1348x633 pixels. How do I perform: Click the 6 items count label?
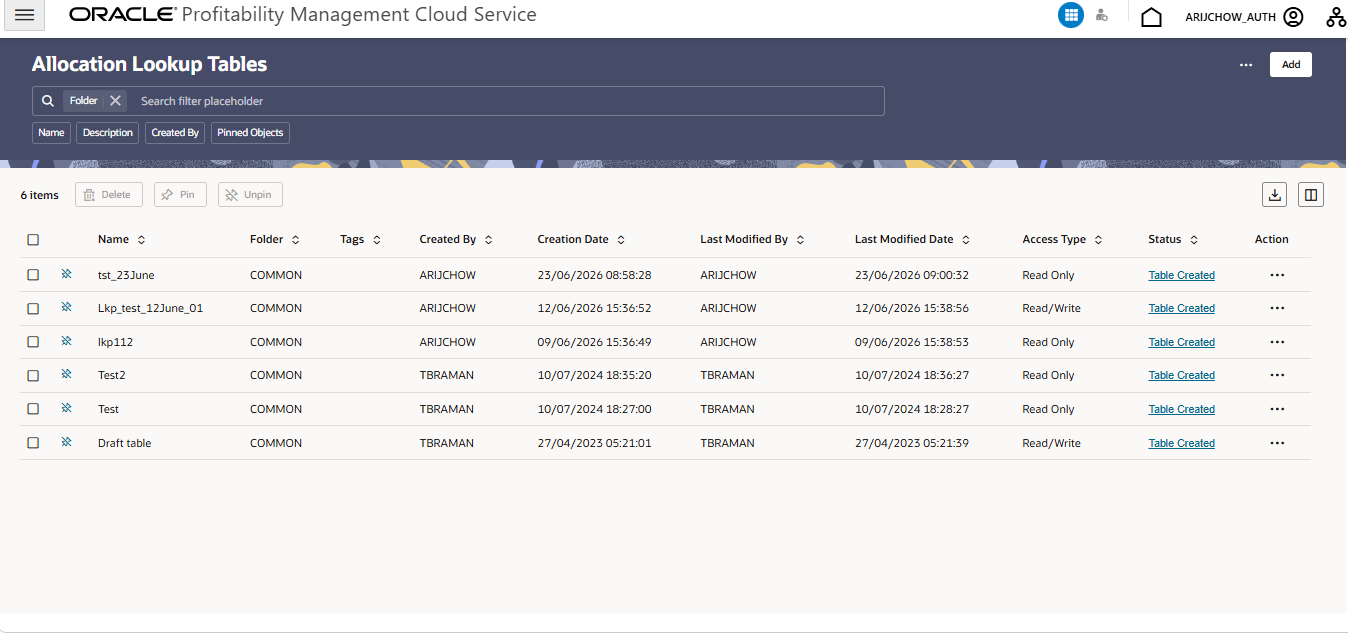pyautogui.click(x=39, y=195)
